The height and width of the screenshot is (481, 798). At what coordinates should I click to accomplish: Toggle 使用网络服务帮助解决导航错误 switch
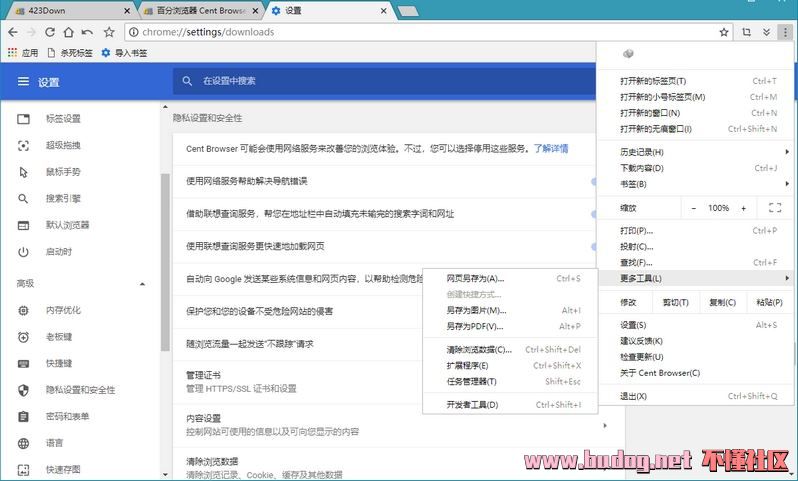click(x=593, y=181)
